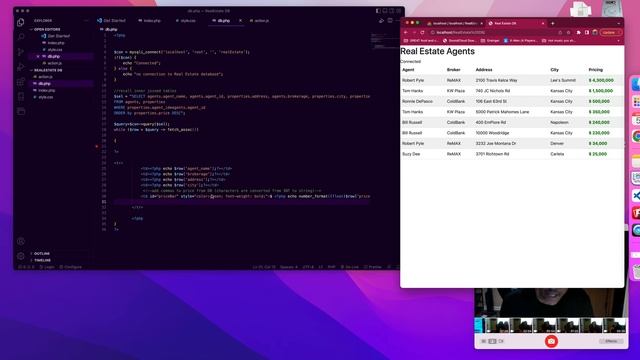Click the Run button above the editor
This screenshot has width=640, height=360.
382,20
